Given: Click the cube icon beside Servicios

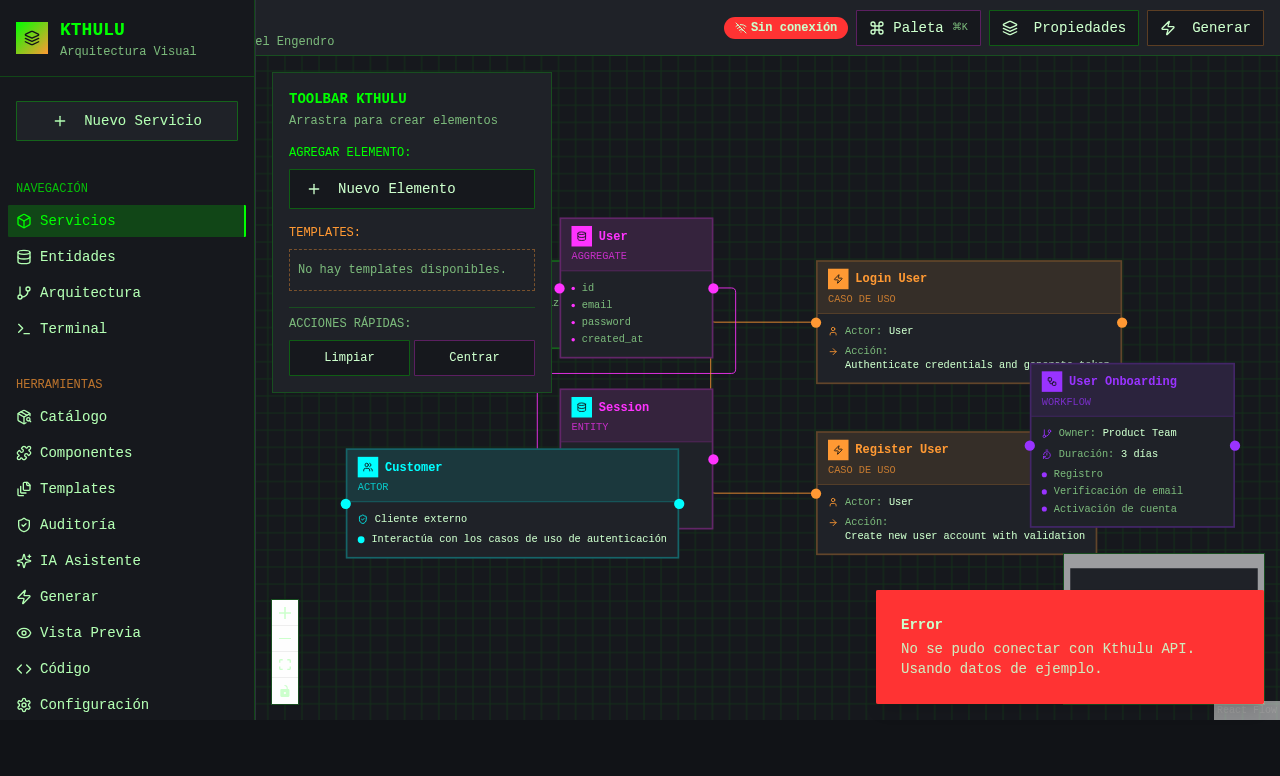Looking at the screenshot, I should [24, 221].
